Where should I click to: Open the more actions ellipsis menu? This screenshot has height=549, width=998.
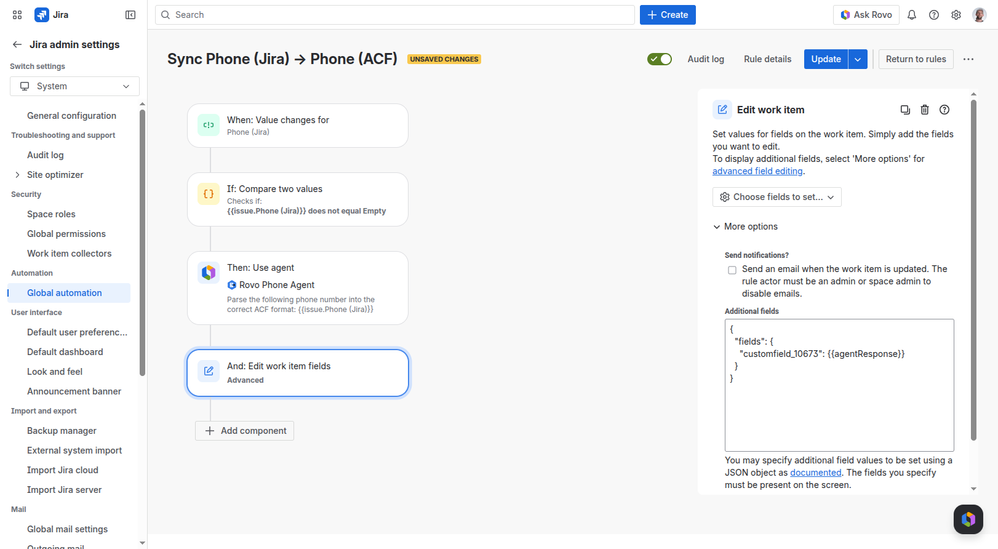[x=968, y=59]
